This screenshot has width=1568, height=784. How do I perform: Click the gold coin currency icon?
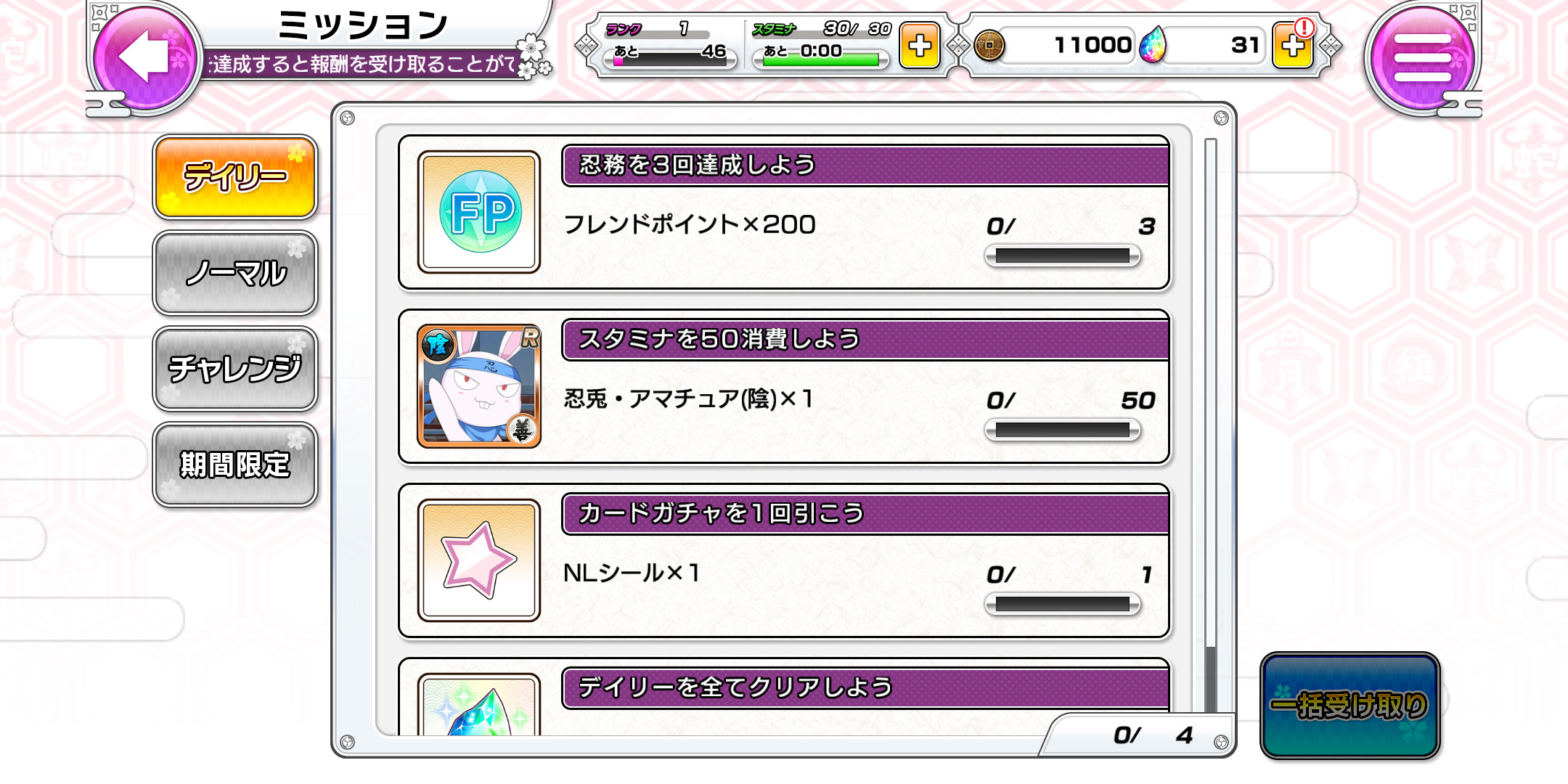click(989, 46)
